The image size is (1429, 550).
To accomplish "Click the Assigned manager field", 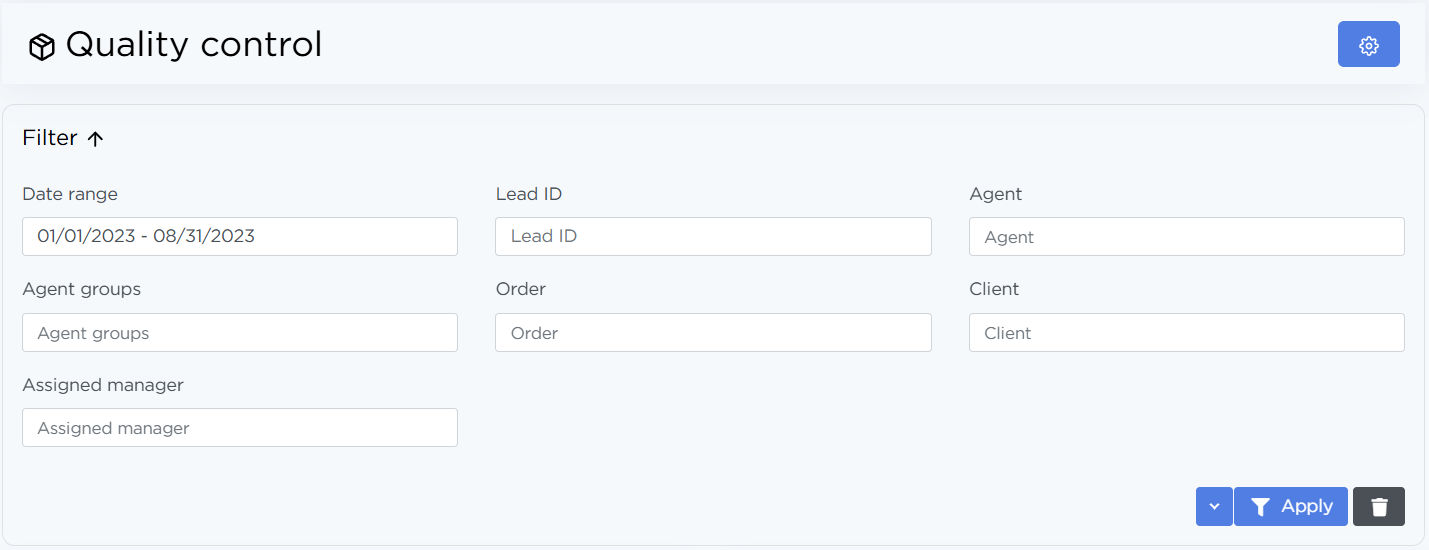I will pos(240,428).
